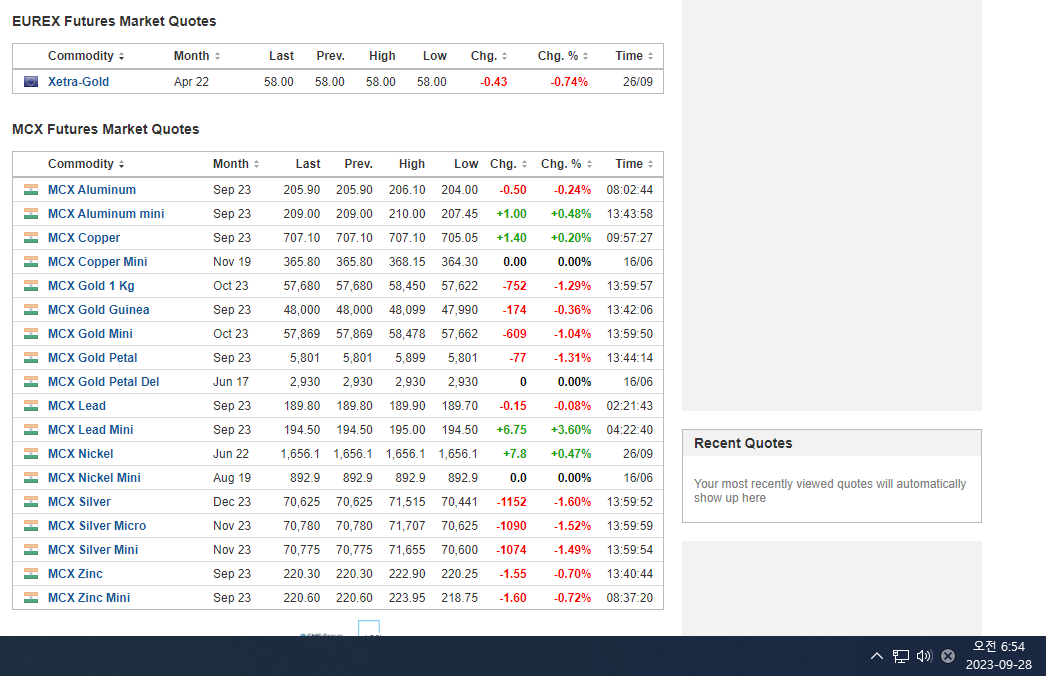1046x676 pixels.
Task: Open the Xetra-Gold quote link
Action: tap(78, 81)
